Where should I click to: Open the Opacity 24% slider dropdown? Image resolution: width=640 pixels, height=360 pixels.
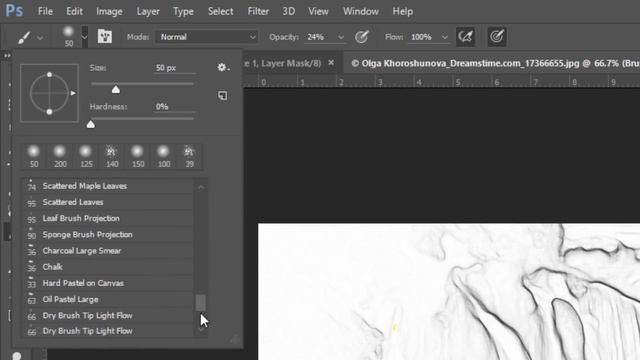pyautogui.click(x=340, y=37)
